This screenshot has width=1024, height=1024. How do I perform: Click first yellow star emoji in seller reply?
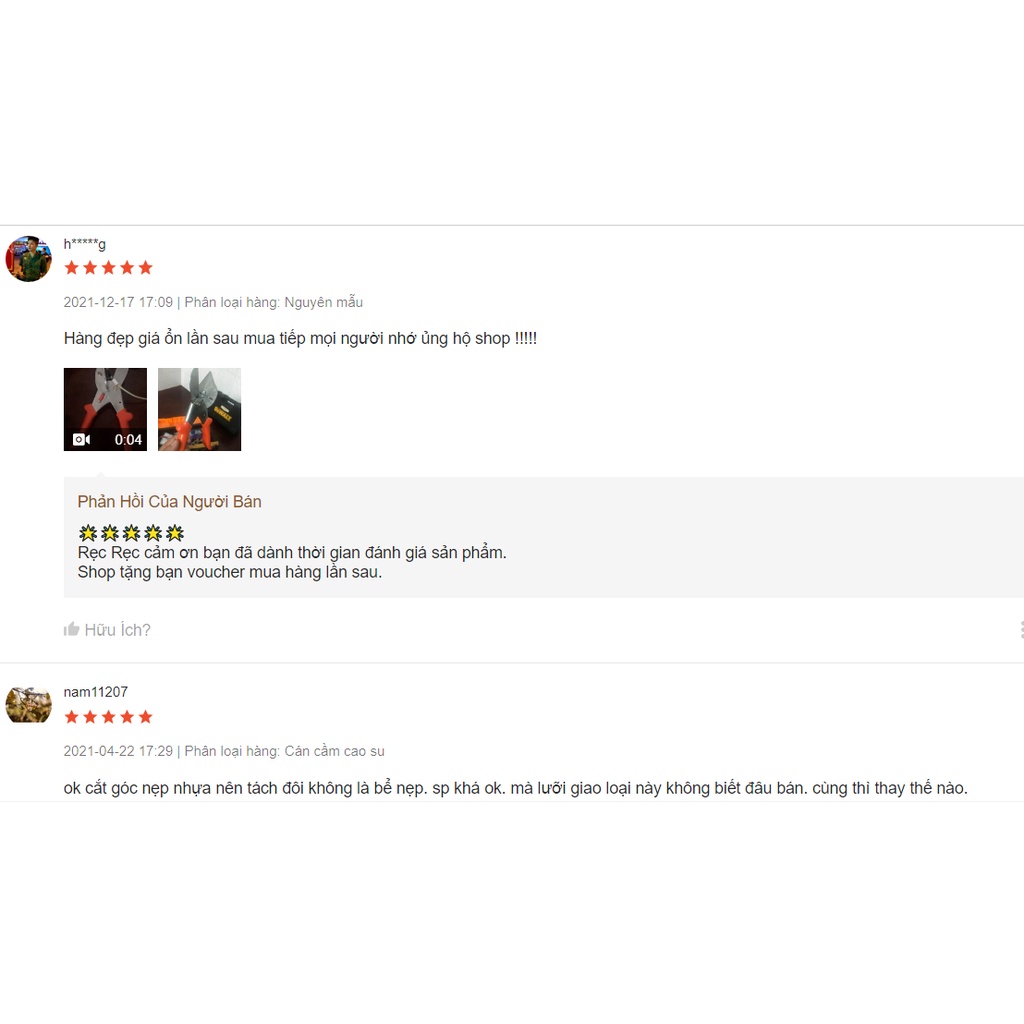tap(87, 533)
